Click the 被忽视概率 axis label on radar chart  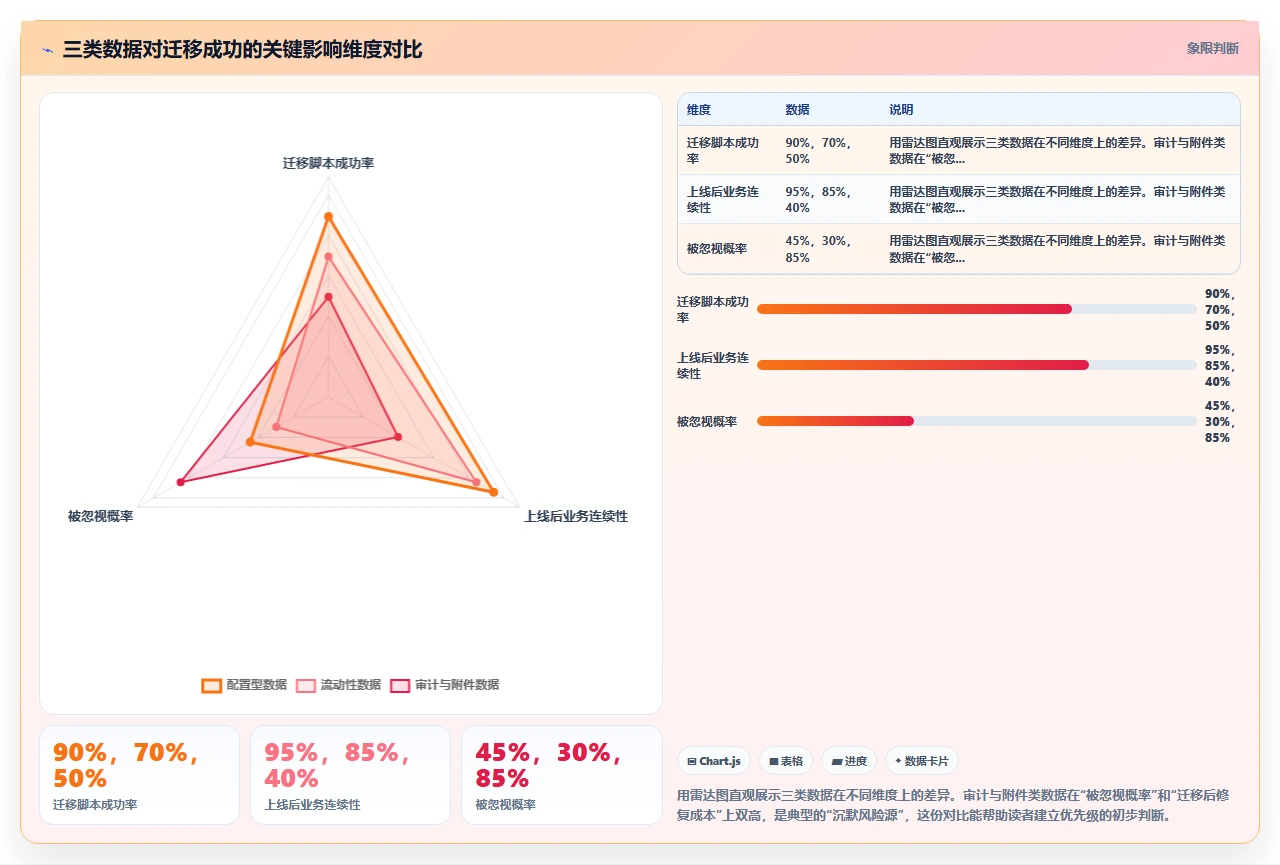point(100,516)
